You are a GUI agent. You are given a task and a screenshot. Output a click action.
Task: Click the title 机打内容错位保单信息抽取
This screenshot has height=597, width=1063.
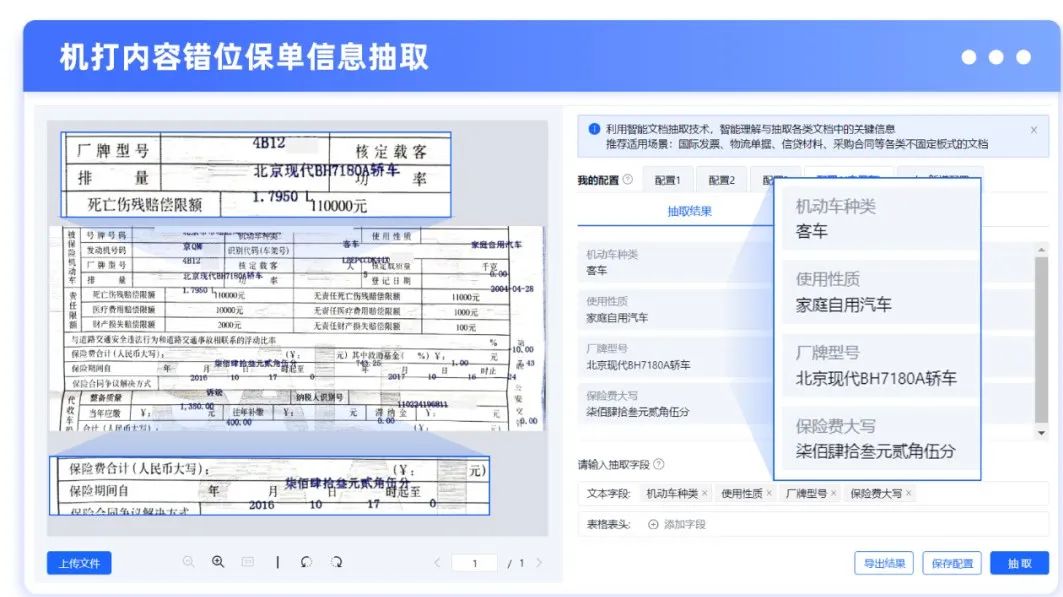[244, 57]
